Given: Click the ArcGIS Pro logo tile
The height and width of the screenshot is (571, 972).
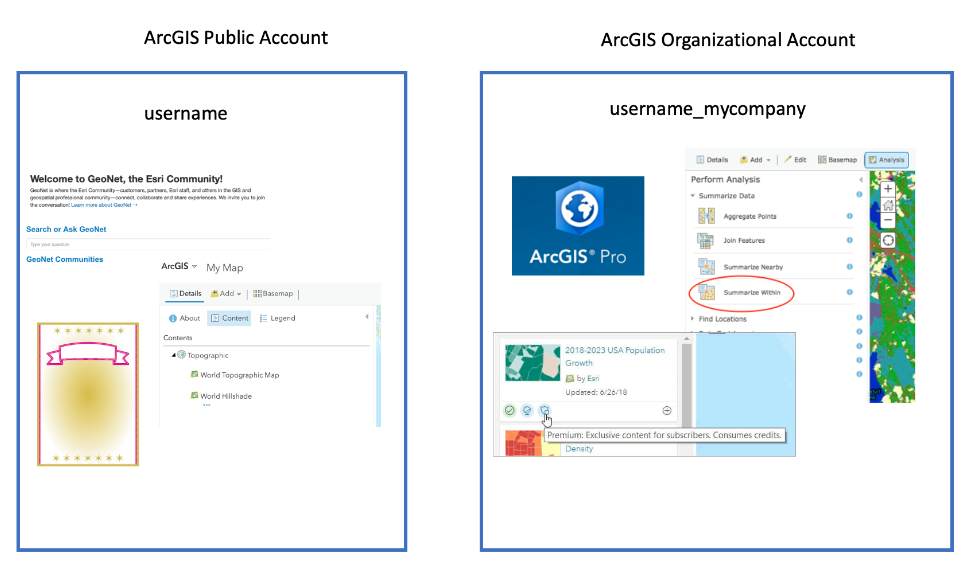Looking at the screenshot, I should coord(578,226).
